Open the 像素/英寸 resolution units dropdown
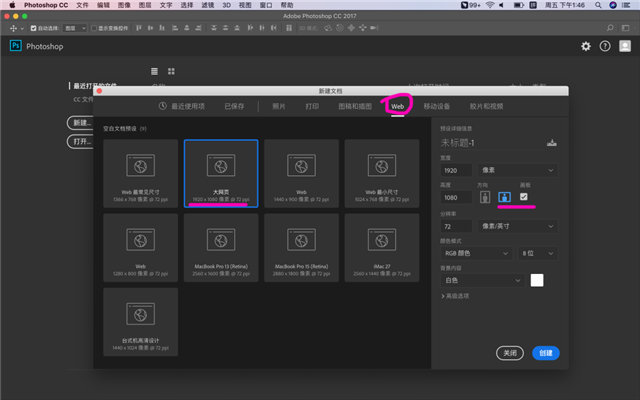640x400 pixels. click(x=518, y=226)
